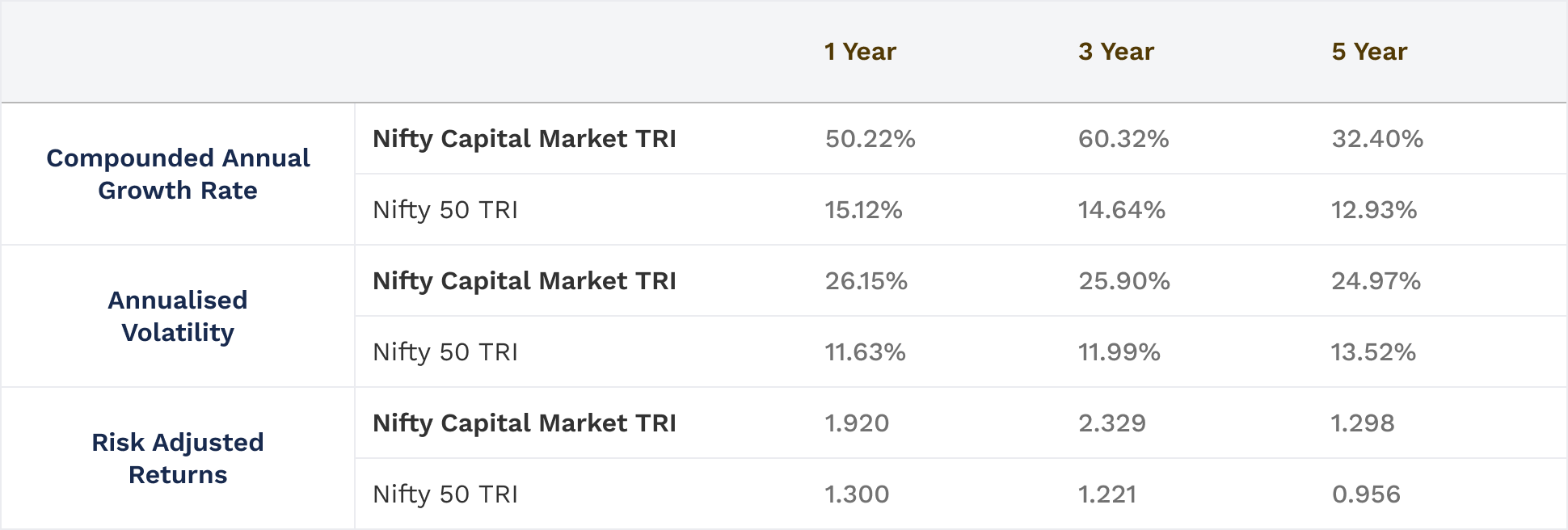Click the 26.15% volatility value
This screenshot has width=1568, height=530.
[866, 281]
